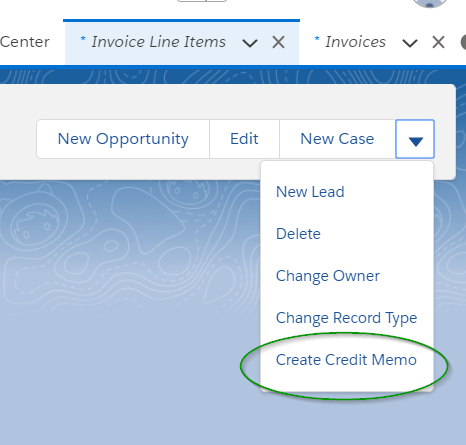The width and height of the screenshot is (466, 445).
Task: Open the tab options chevron for Invoice Line Items
Action: (x=250, y=43)
